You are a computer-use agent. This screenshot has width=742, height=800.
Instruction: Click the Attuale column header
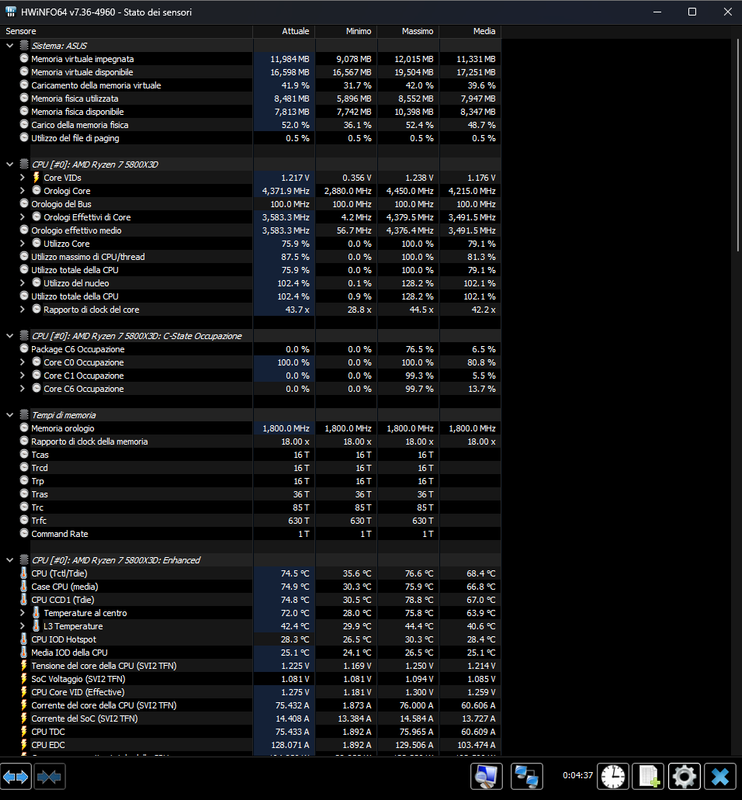(x=284, y=31)
